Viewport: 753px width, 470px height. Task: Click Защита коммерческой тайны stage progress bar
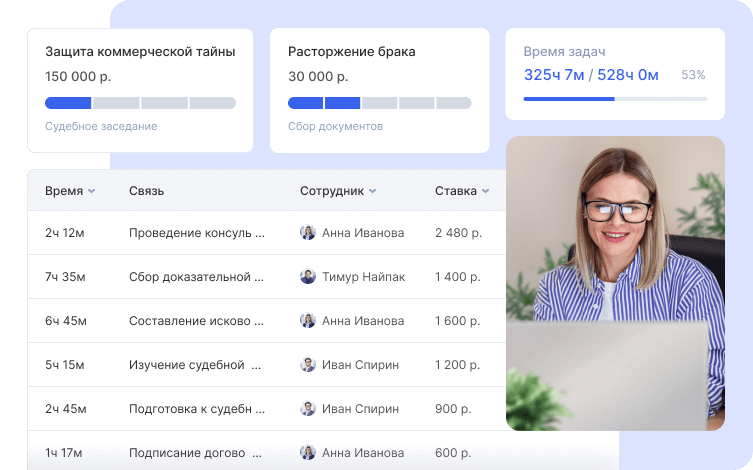pyautogui.click(x=140, y=103)
